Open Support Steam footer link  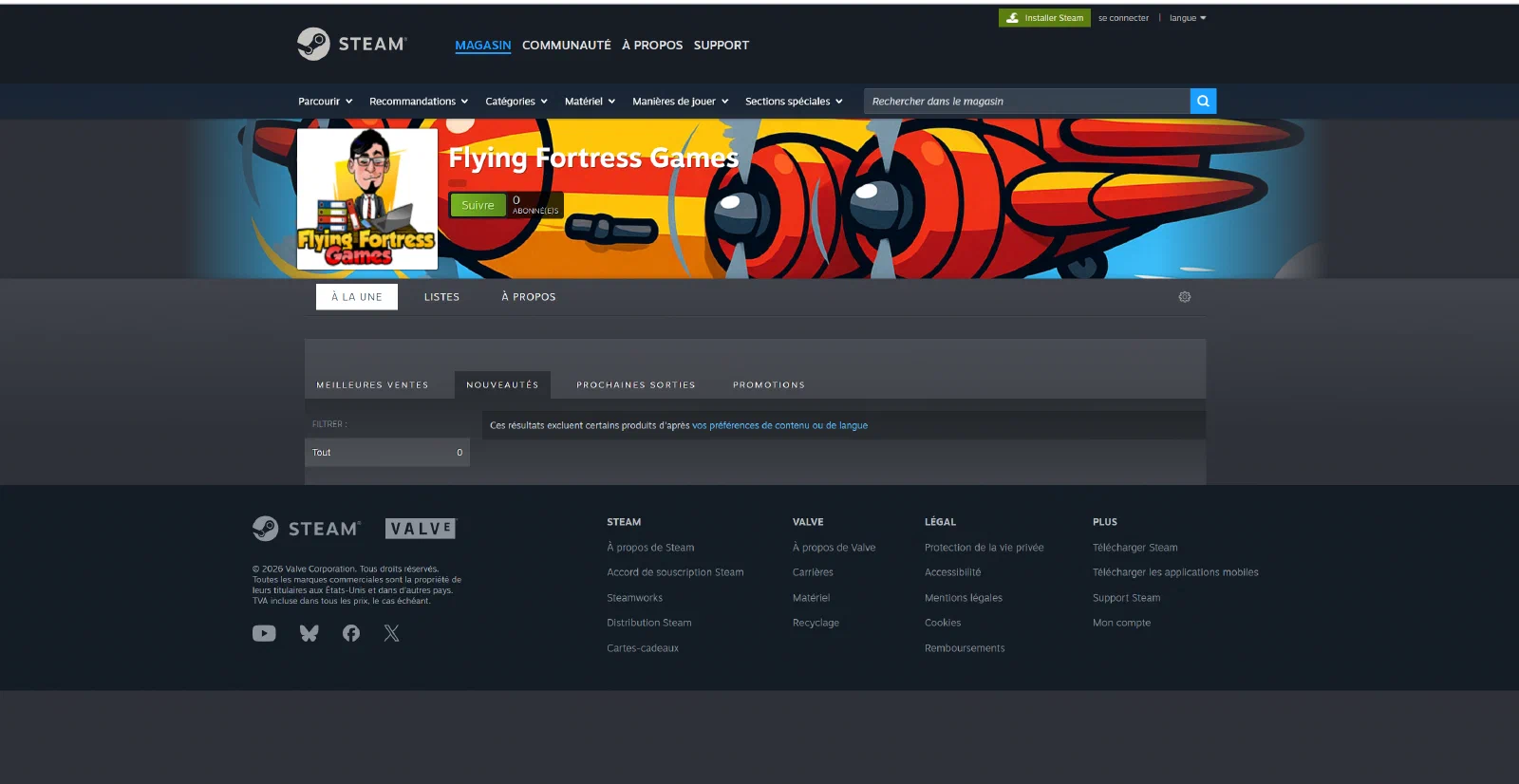pyautogui.click(x=1126, y=598)
